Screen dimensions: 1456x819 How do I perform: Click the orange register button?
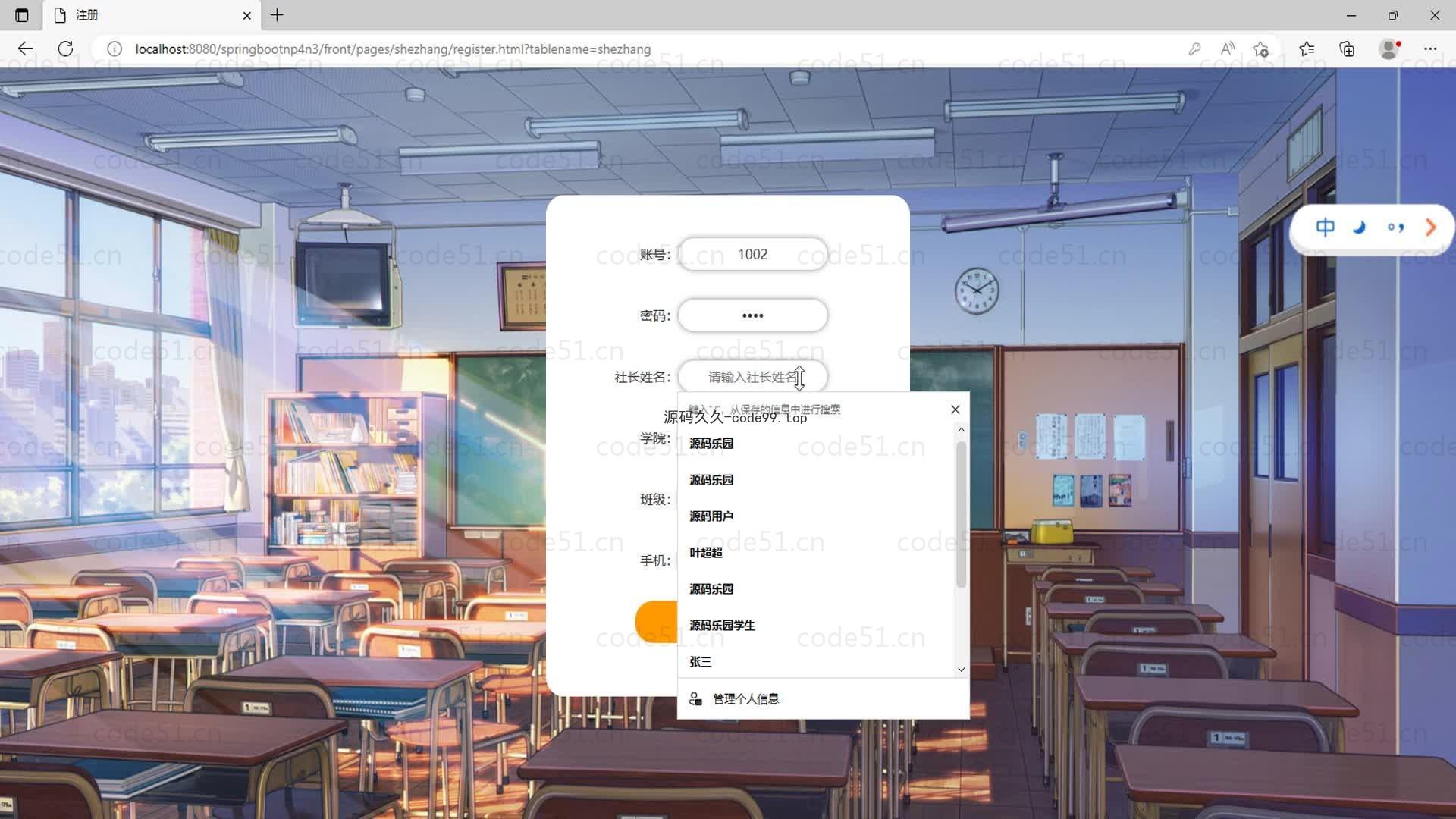[x=657, y=622]
